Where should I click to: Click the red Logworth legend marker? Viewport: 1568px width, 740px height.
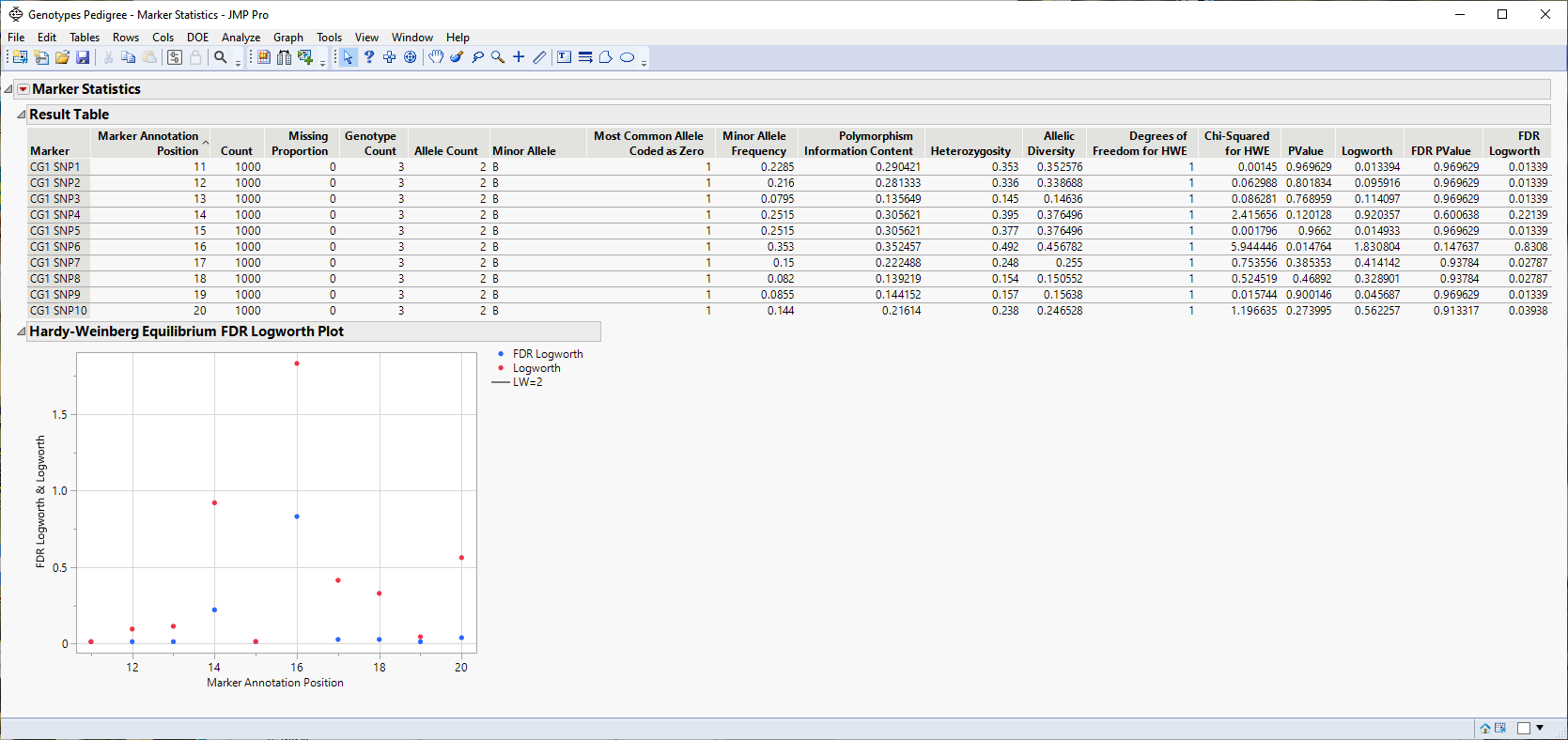pyautogui.click(x=501, y=368)
